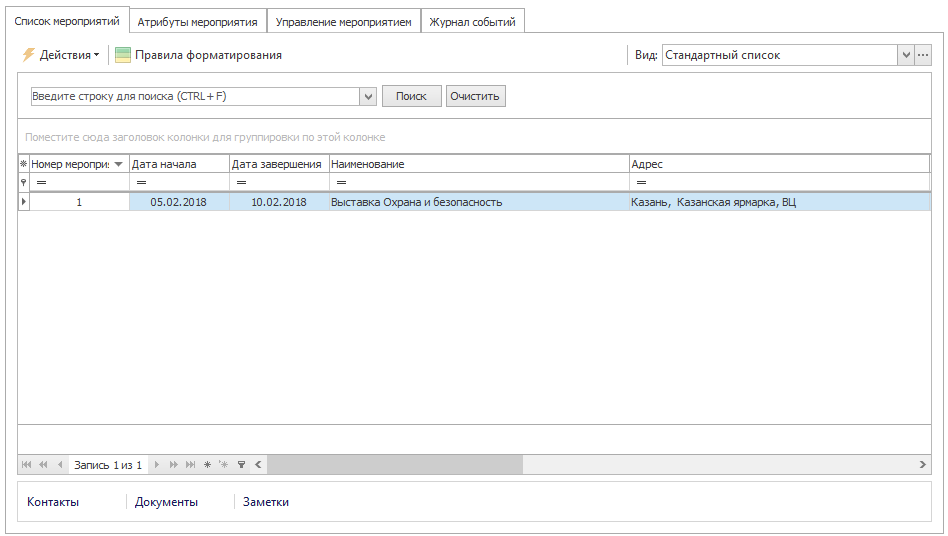Jump to next page of records
This screenshot has height=536, width=948.
(174, 465)
